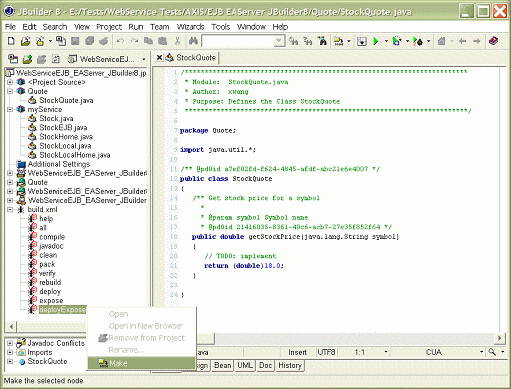Click the New file toolbar icon
Screen dimensions: 511x389
11,41
